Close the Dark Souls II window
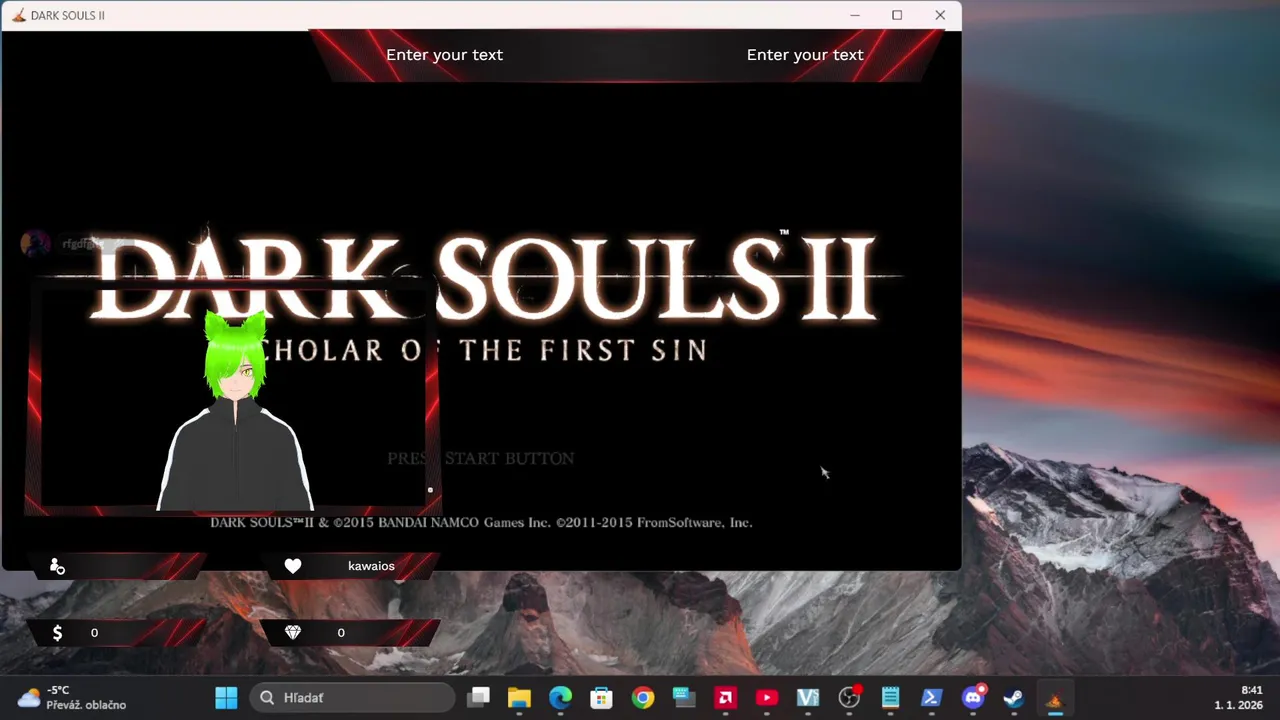The height and width of the screenshot is (720, 1280). tap(940, 15)
